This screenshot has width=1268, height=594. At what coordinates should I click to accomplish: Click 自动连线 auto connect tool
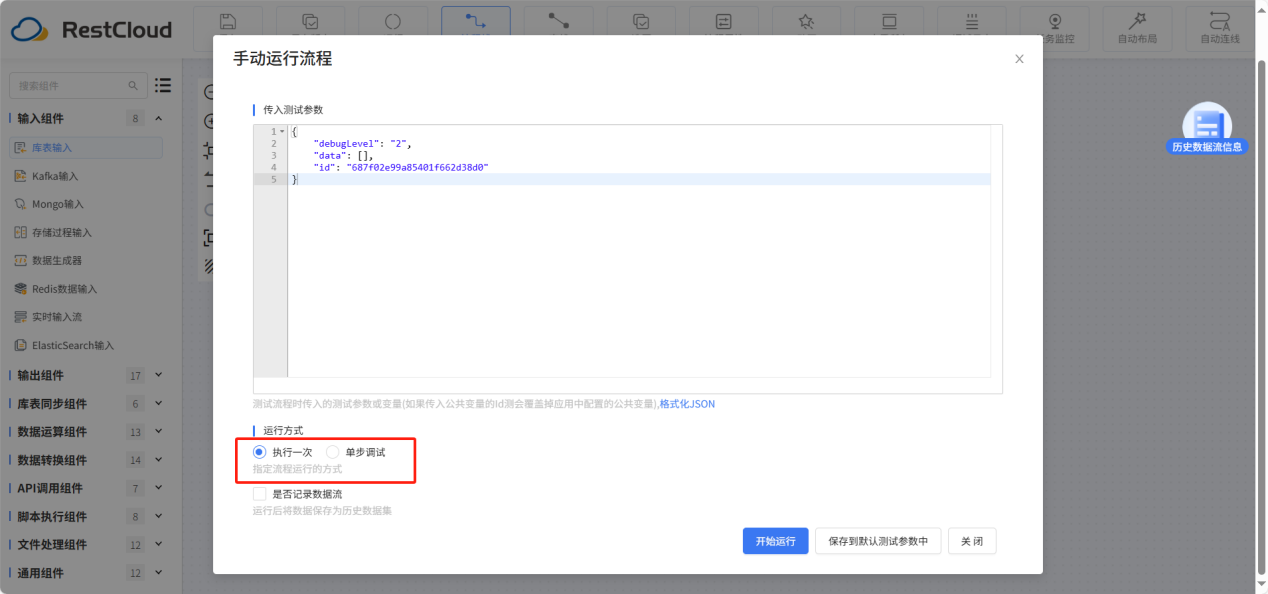coord(1220,29)
